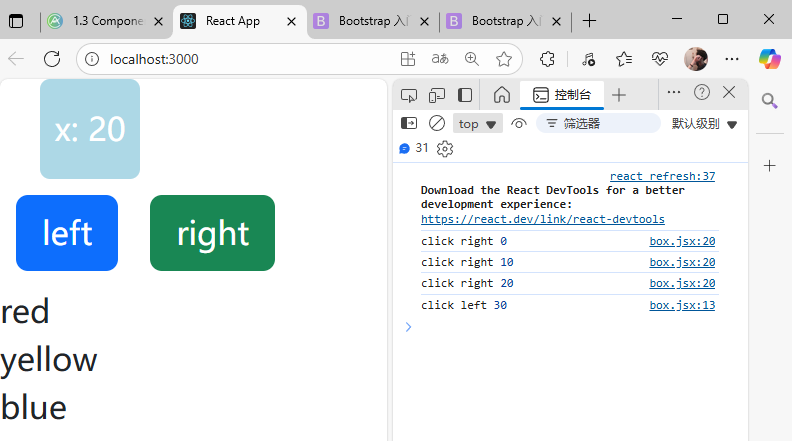Close the second Bootstrap tab
Viewport: 792px width, 441px height.
click(x=556, y=21)
